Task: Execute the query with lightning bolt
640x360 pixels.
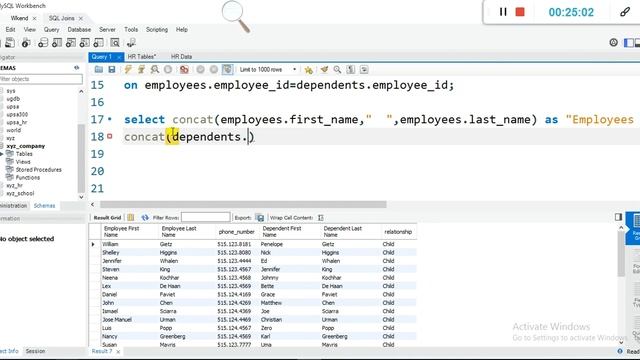Action: [x=128, y=69]
